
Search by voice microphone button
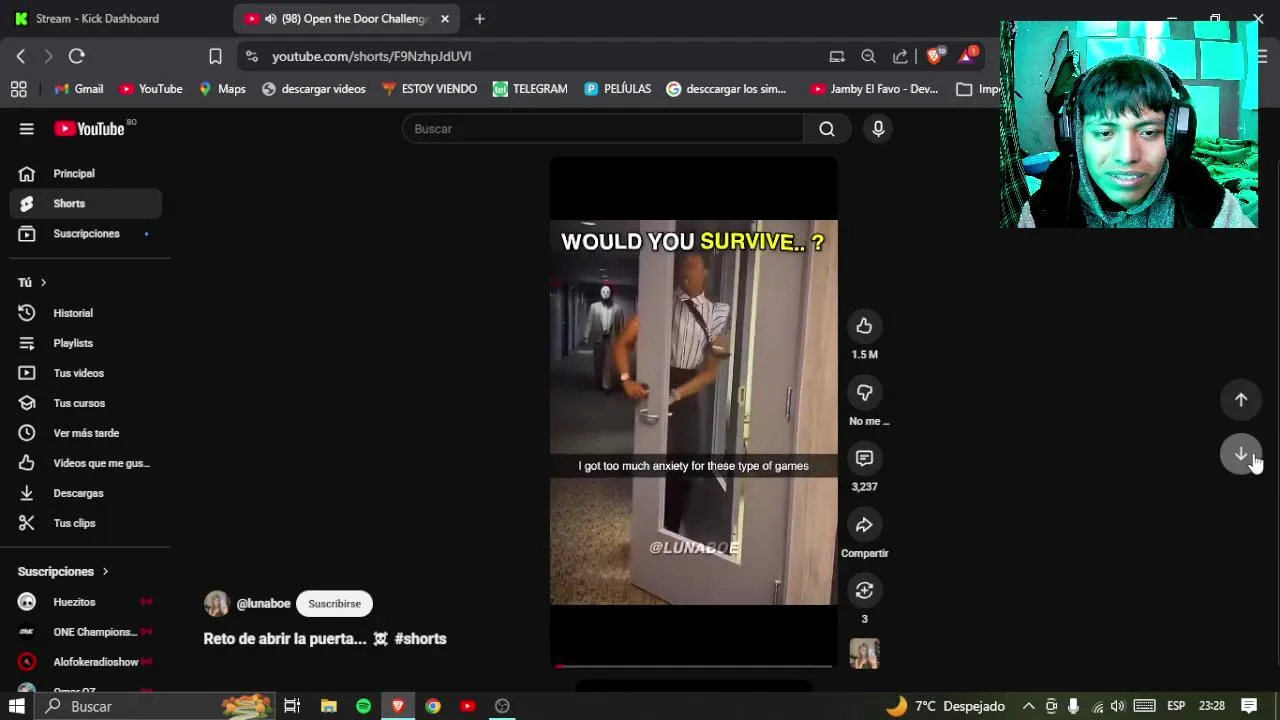click(878, 128)
